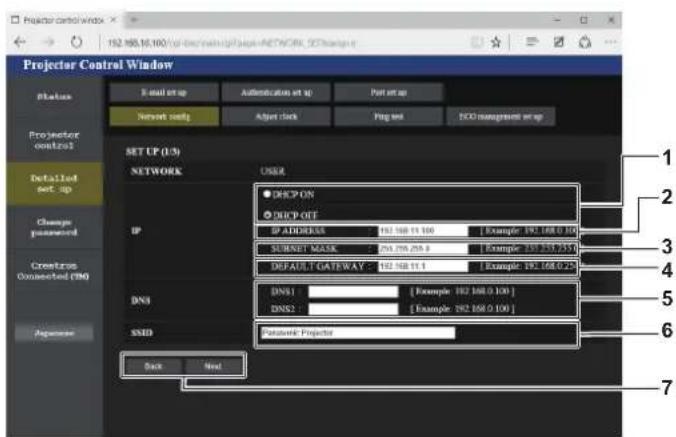Open the web note pen icon

tap(559, 42)
